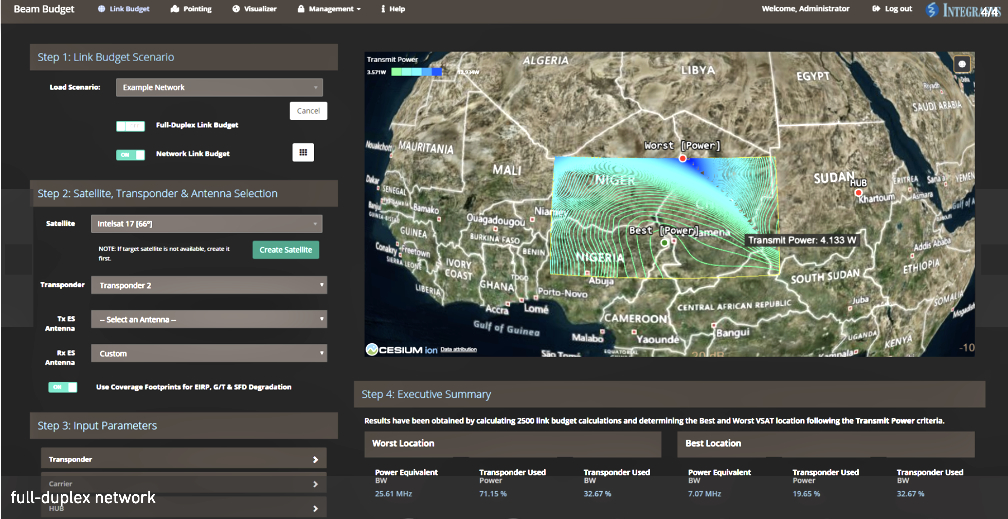The image size is (1008, 519).
Task: Expand the Transponder input parameters section
Action: 182,459
